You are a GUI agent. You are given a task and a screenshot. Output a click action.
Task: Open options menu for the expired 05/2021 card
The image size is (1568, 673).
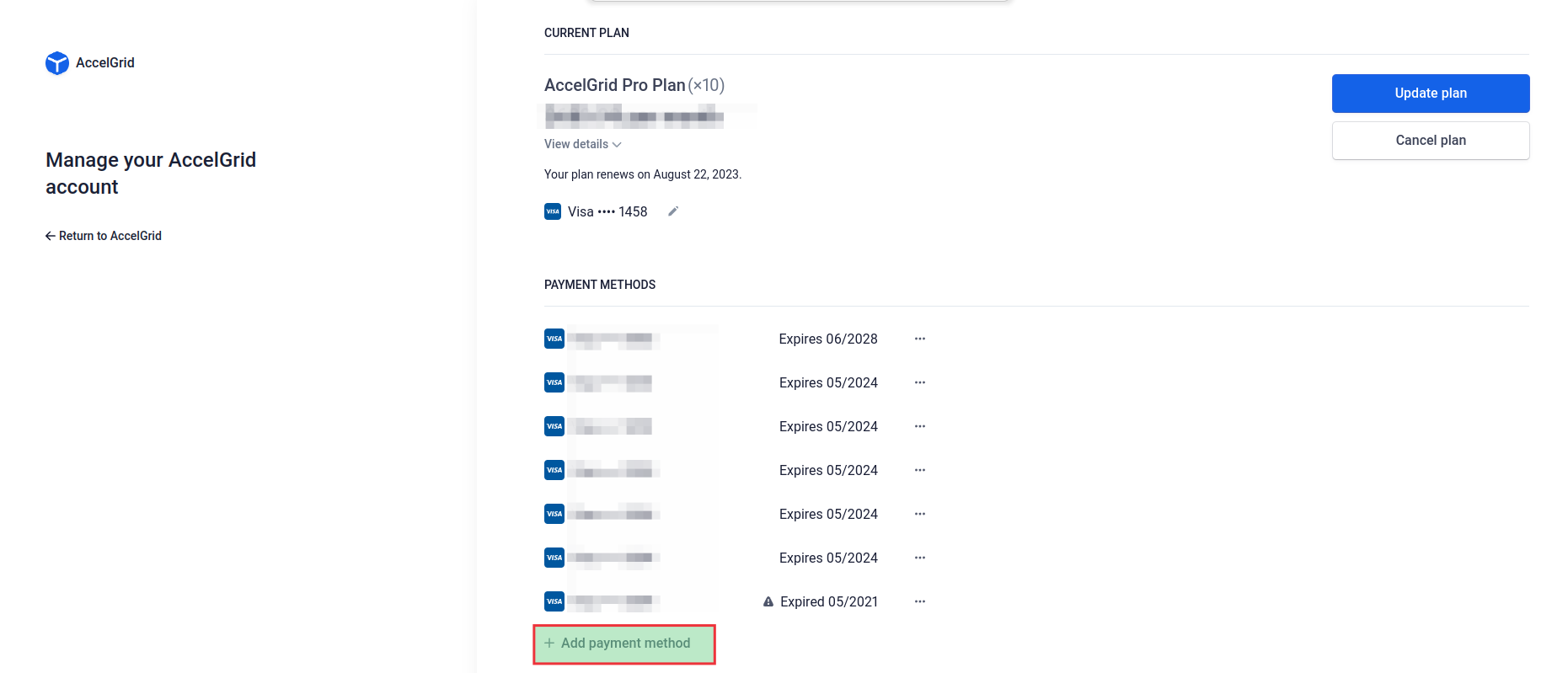click(919, 601)
